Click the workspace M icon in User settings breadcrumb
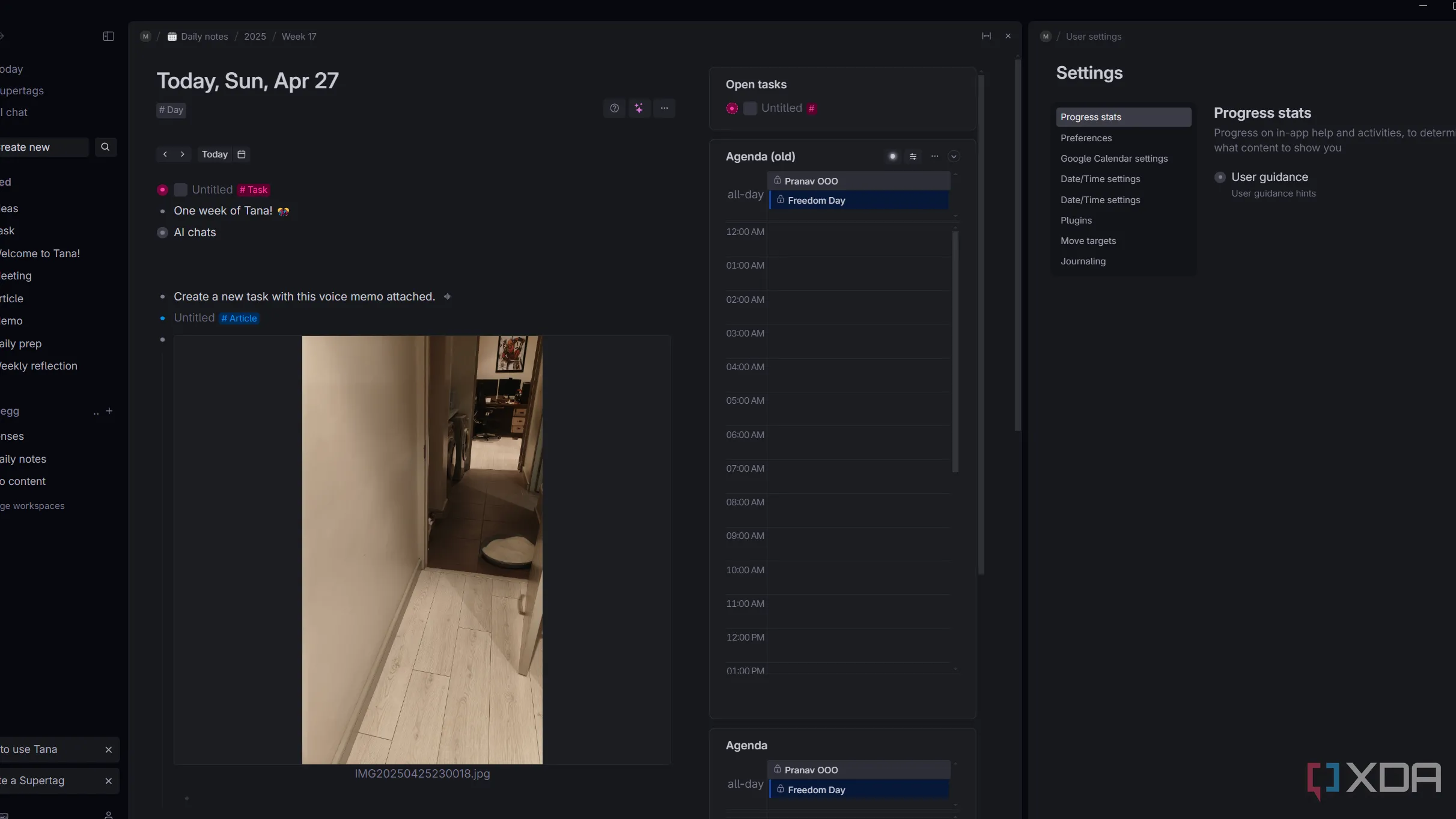 (1046, 36)
